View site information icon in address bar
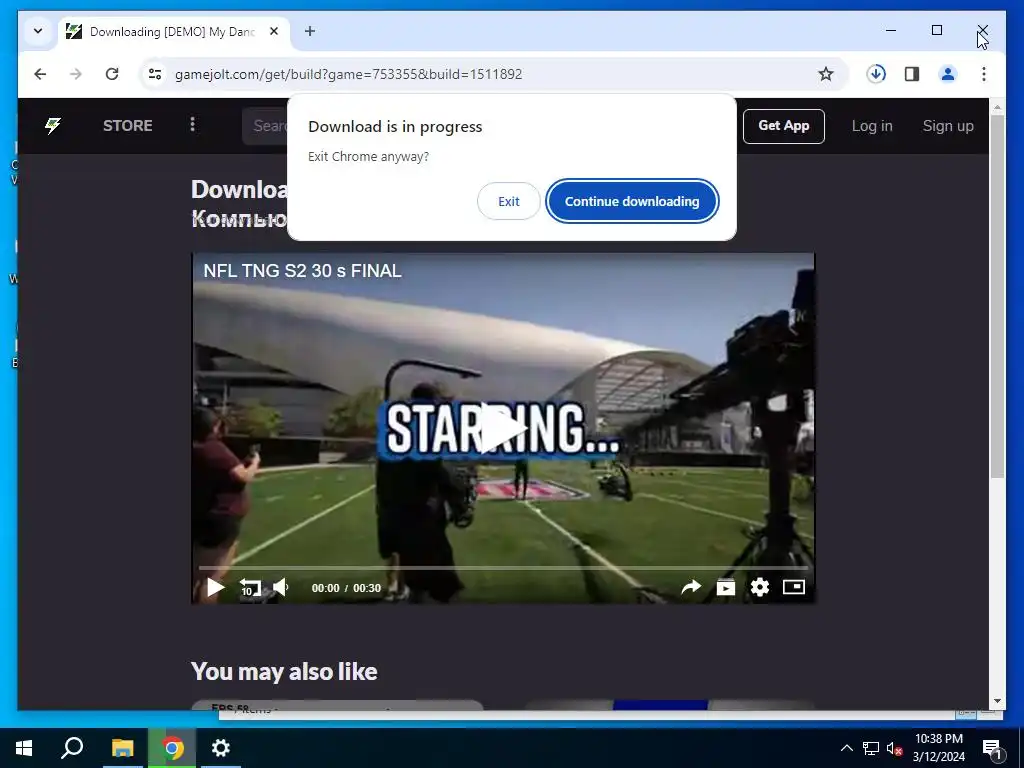Viewport: 1024px width, 768px height. [155, 74]
